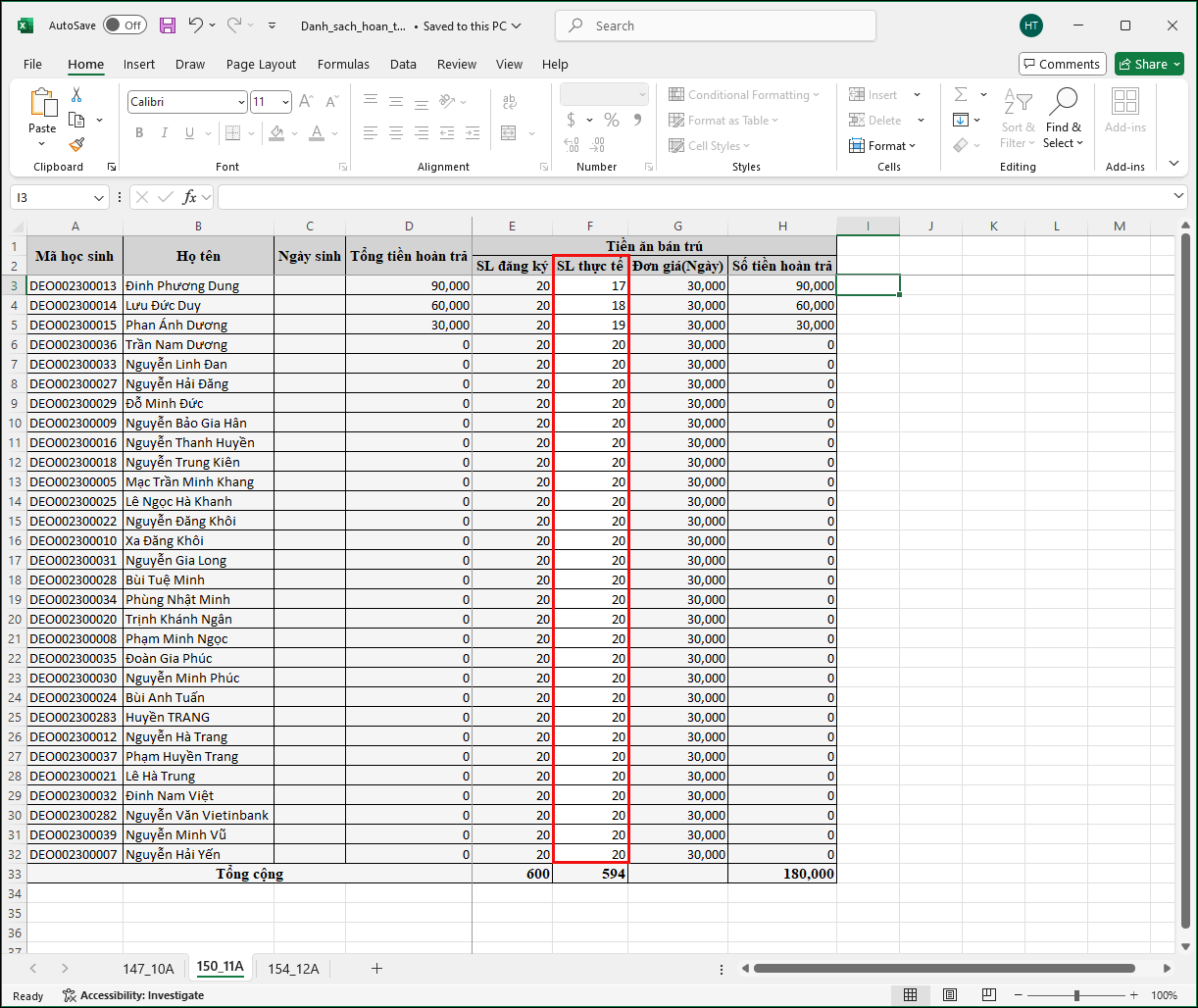1198x1008 pixels.
Task: Click Increase Font Size icon
Action: [x=306, y=101]
